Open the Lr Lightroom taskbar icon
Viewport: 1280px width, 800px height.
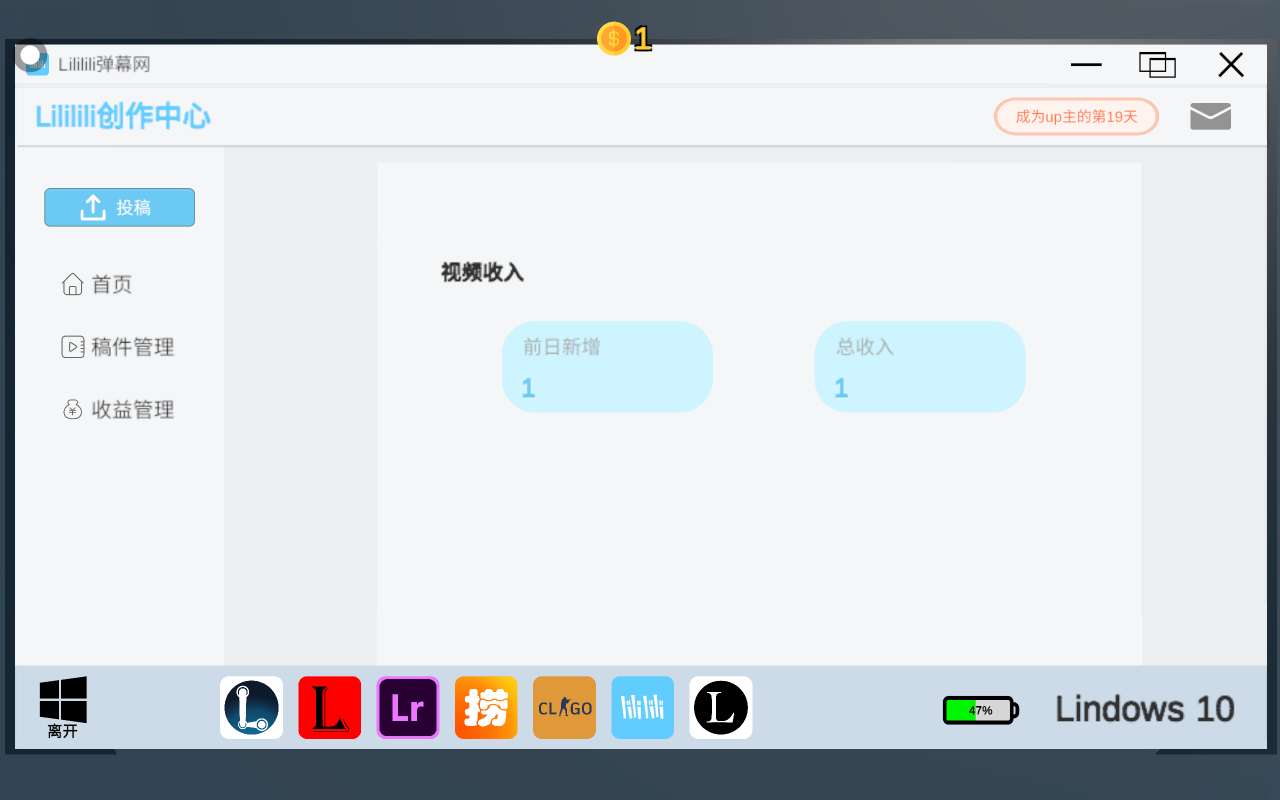408,708
